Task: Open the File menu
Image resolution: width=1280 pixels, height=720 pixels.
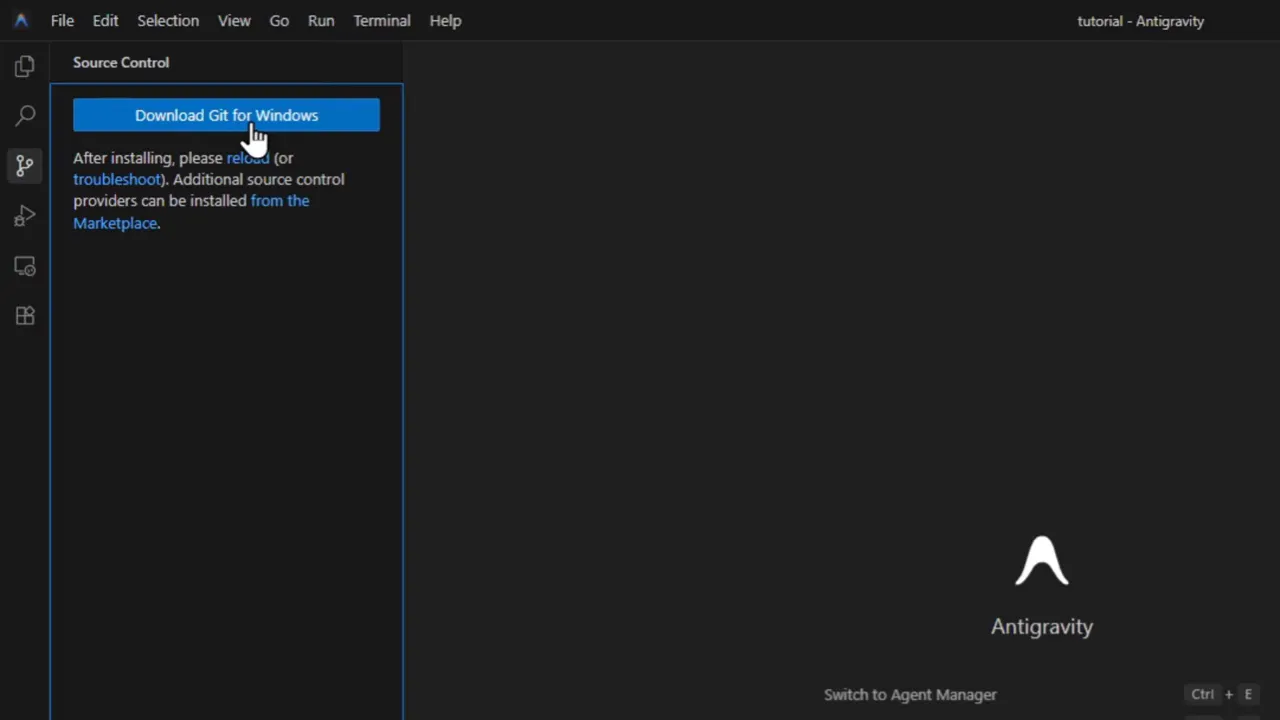Action: pos(62,20)
